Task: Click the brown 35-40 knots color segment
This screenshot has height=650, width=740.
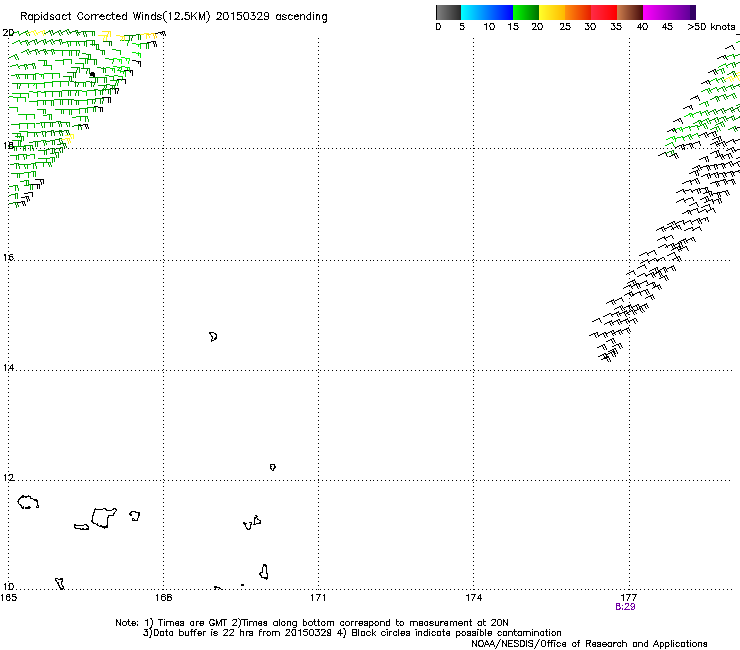Action: coord(630,12)
